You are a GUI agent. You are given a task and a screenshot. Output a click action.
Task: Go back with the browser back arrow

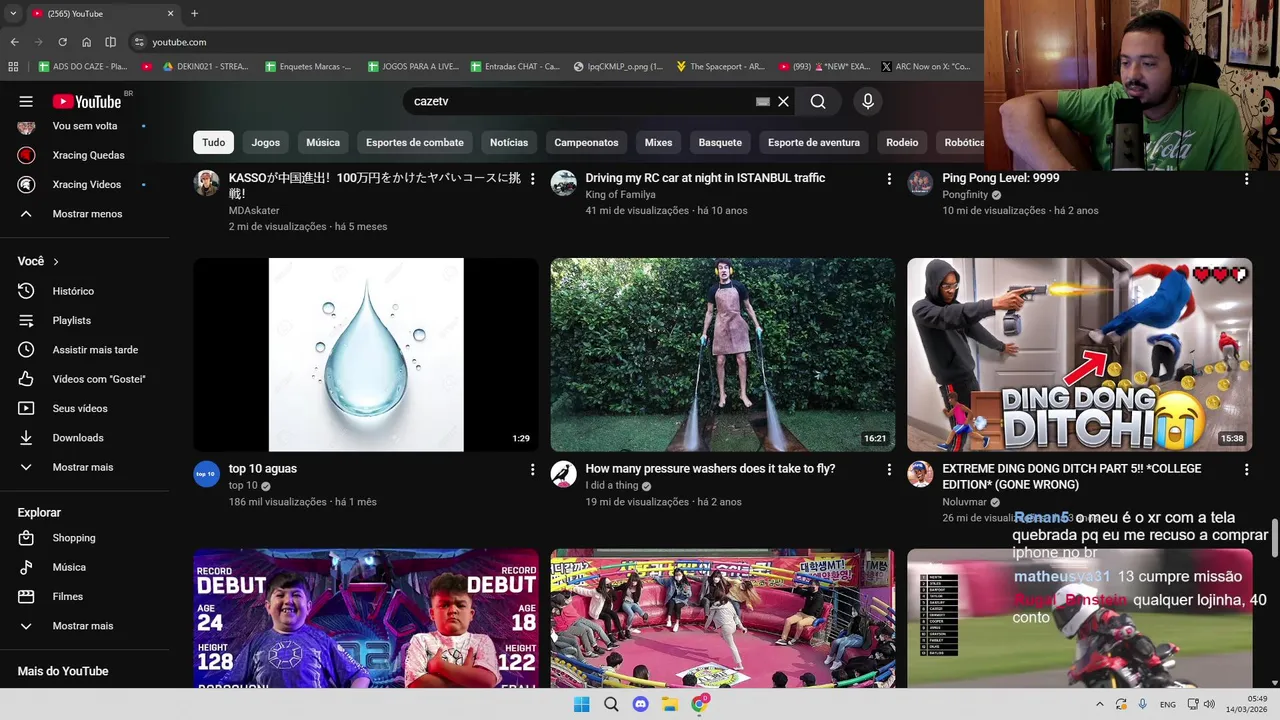pyautogui.click(x=14, y=42)
